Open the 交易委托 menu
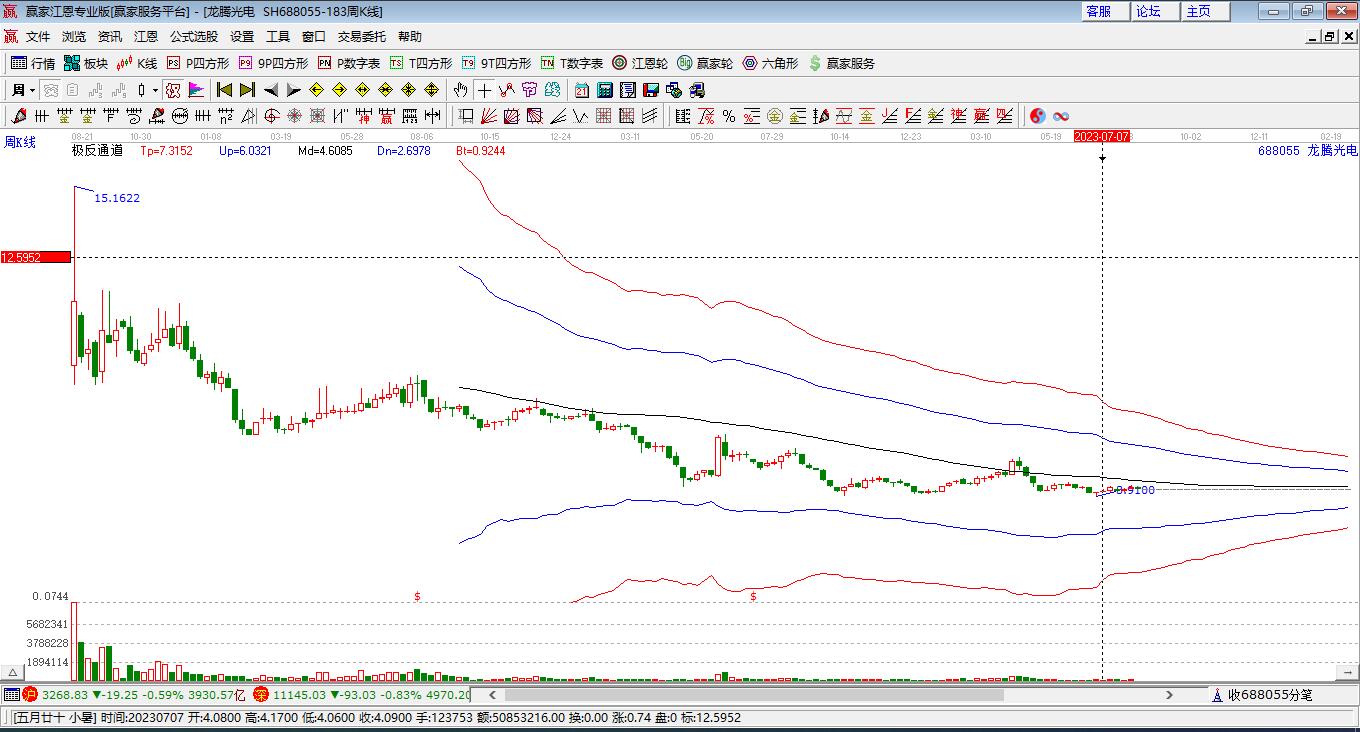Viewport: 1360px width, 732px height. point(361,36)
